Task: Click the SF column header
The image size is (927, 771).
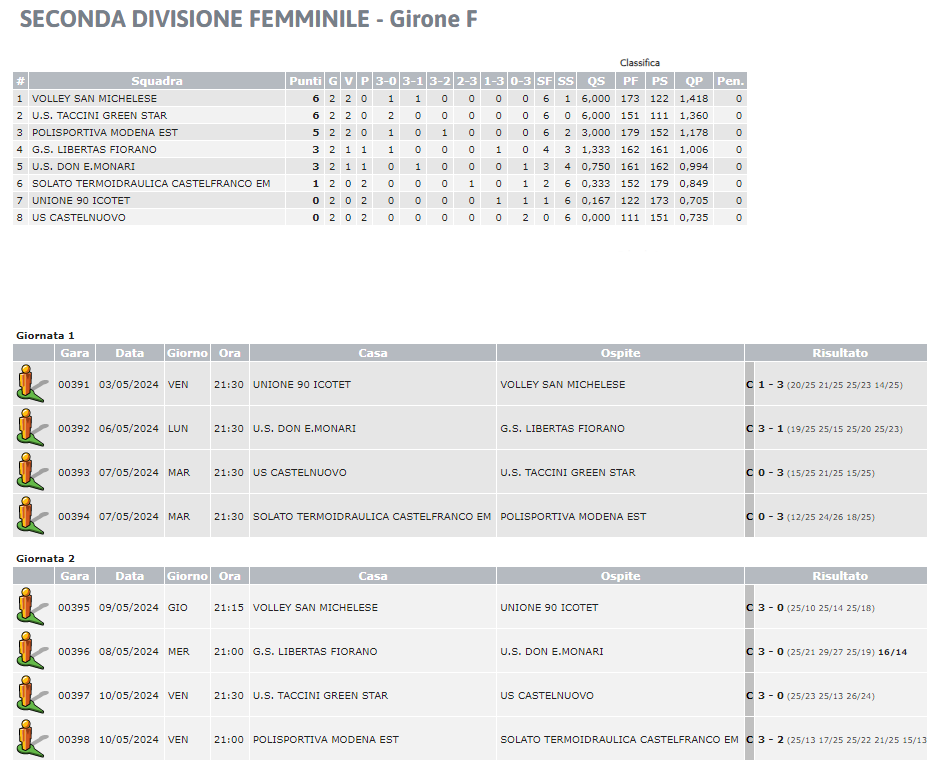Action: [x=544, y=81]
